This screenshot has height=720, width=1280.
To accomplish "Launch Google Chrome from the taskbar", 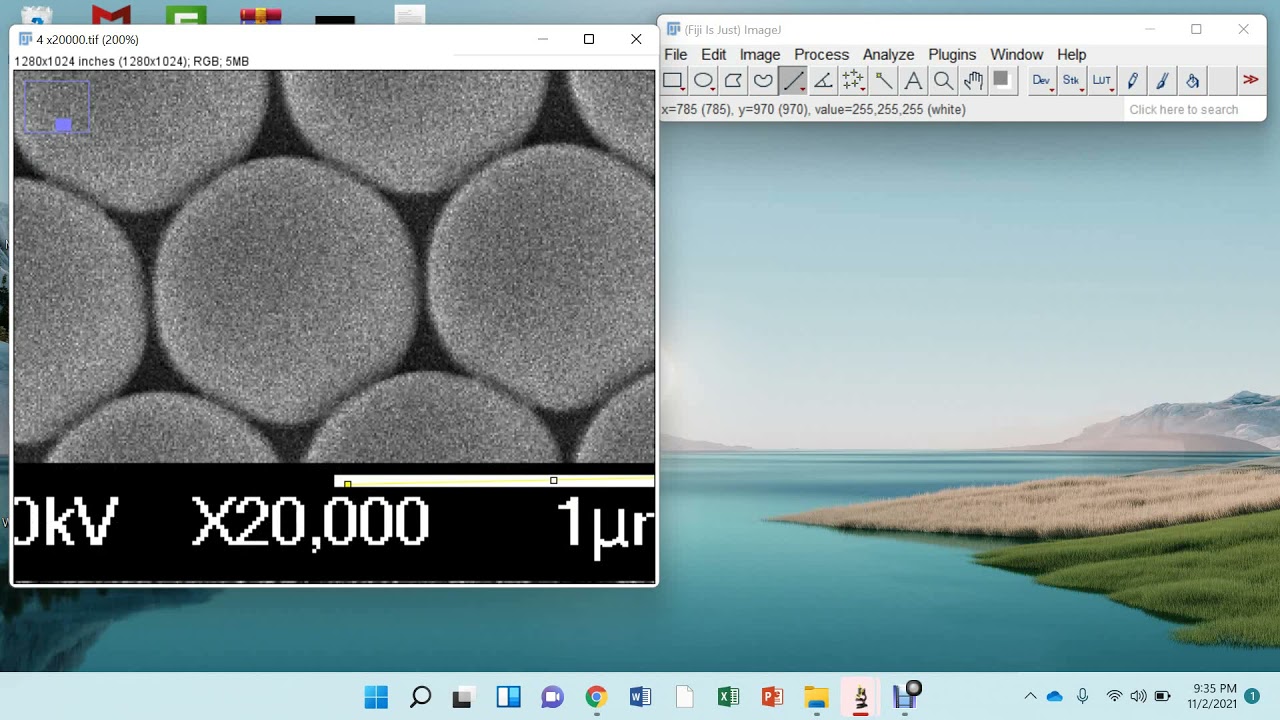I will 596,697.
